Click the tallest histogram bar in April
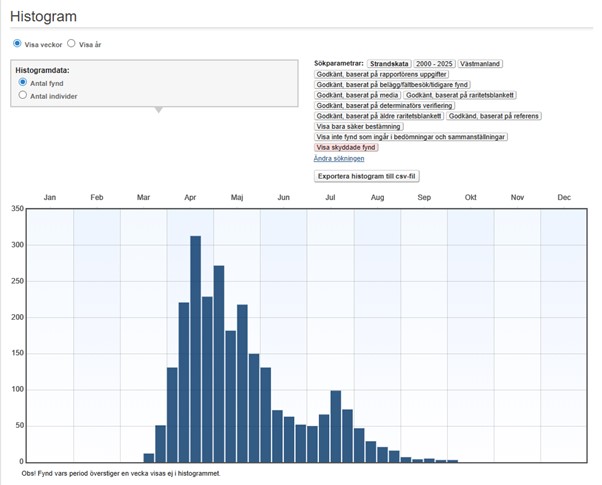This screenshot has height=485, width=602. coord(196,349)
